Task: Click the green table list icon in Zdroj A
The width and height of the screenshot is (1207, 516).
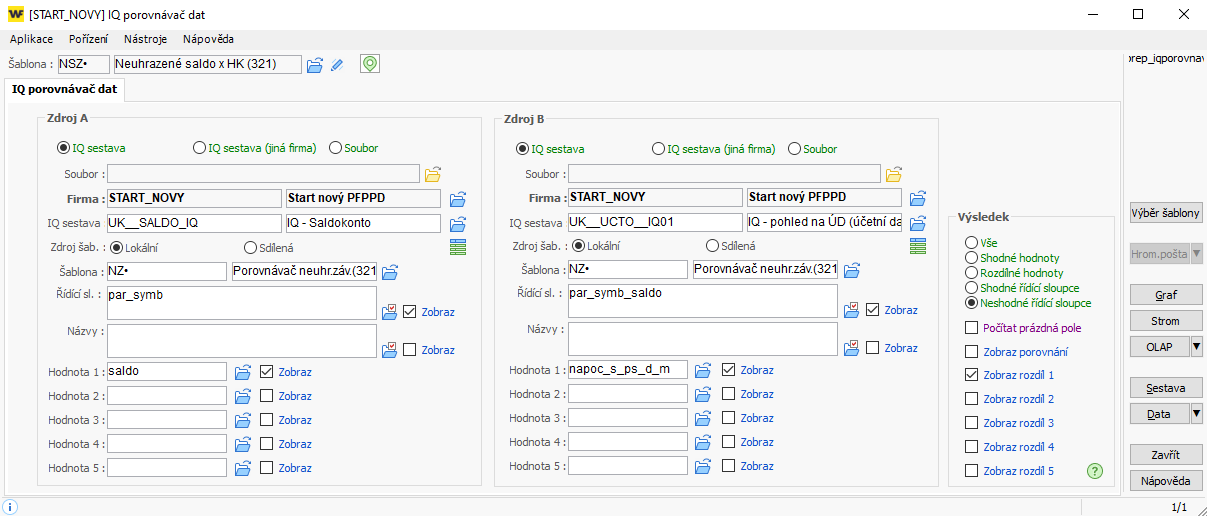Action: pos(458,247)
